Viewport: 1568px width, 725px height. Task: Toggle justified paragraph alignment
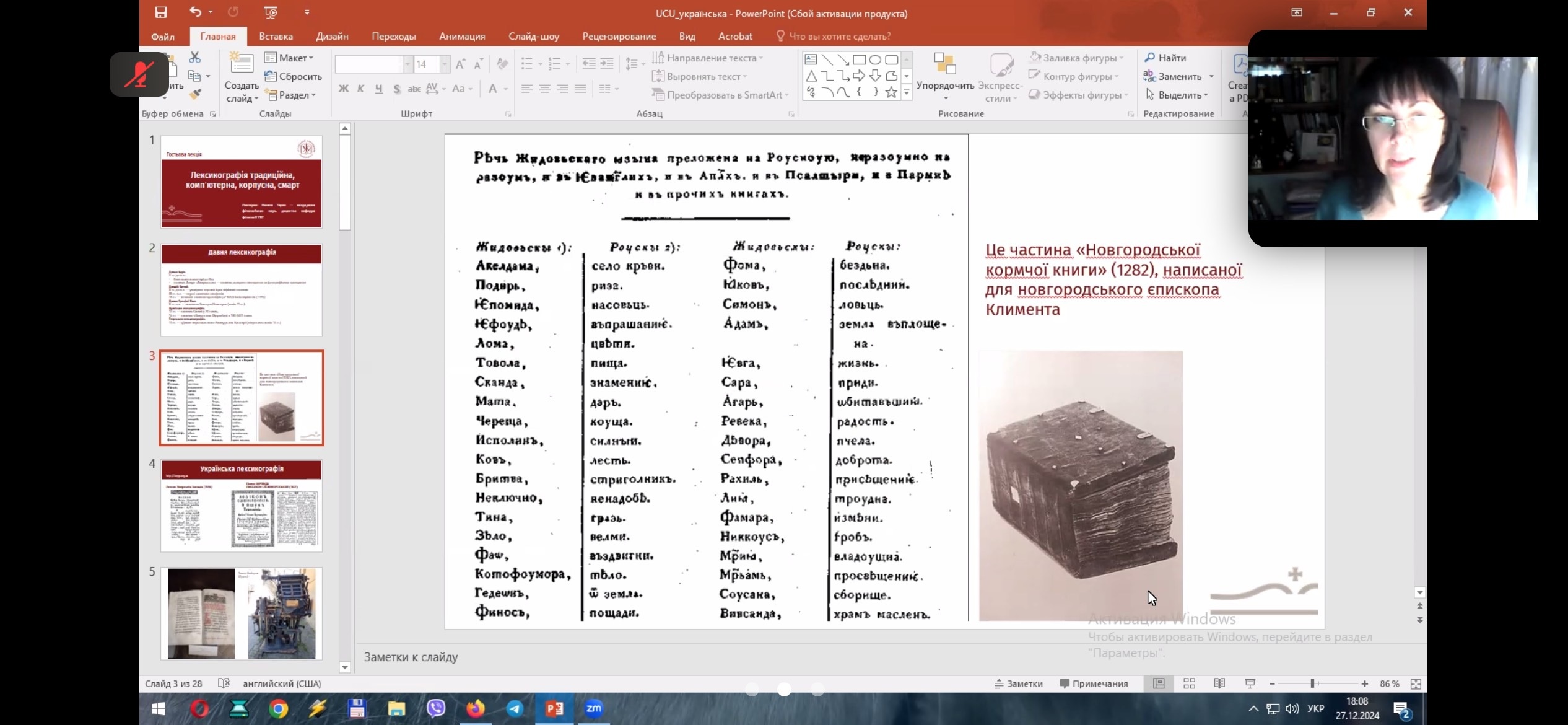[580, 89]
